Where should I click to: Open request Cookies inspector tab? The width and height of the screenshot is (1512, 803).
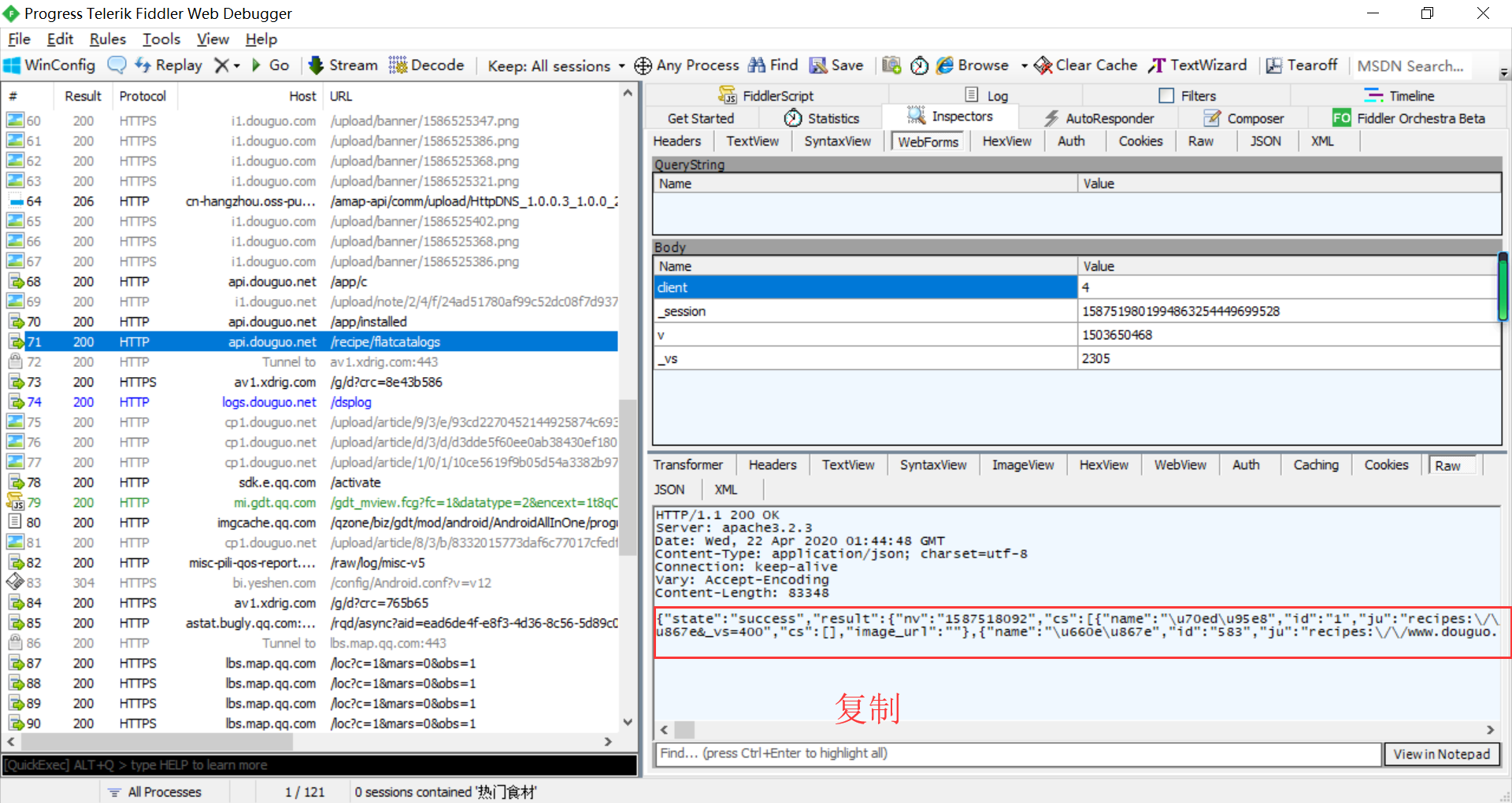pos(1140,141)
